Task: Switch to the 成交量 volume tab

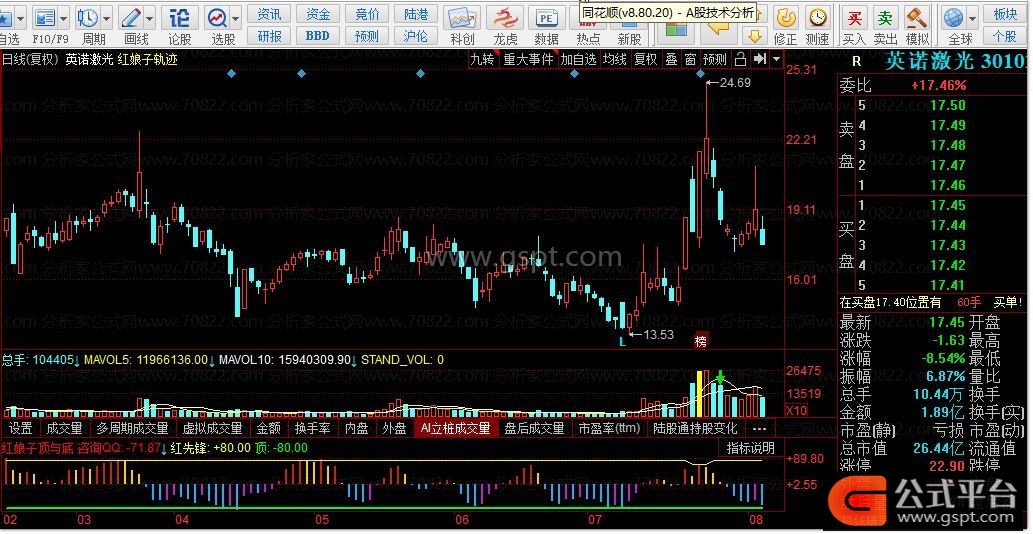Action: click(x=64, y=429)
